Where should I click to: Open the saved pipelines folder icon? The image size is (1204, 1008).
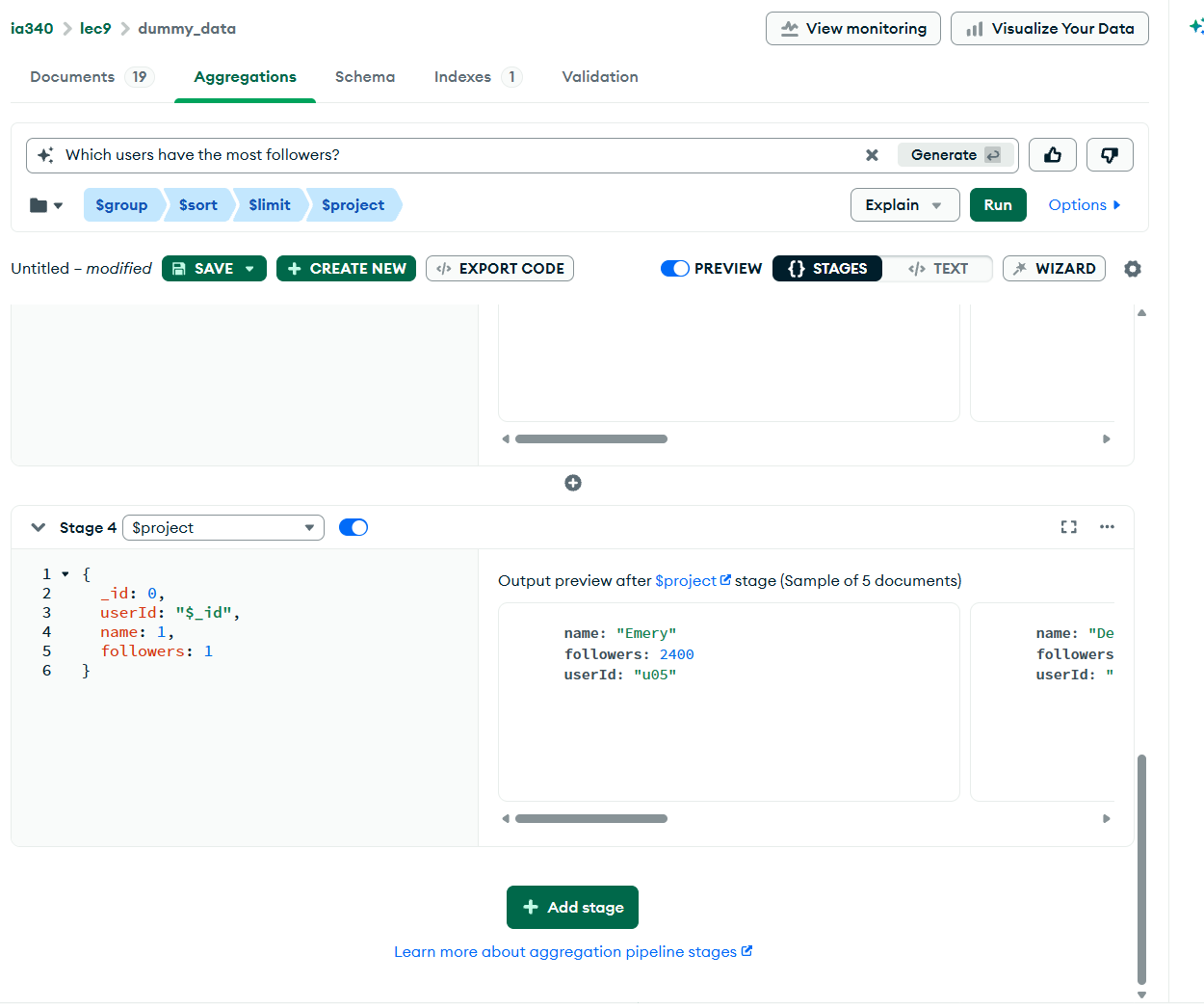[45, 205]
